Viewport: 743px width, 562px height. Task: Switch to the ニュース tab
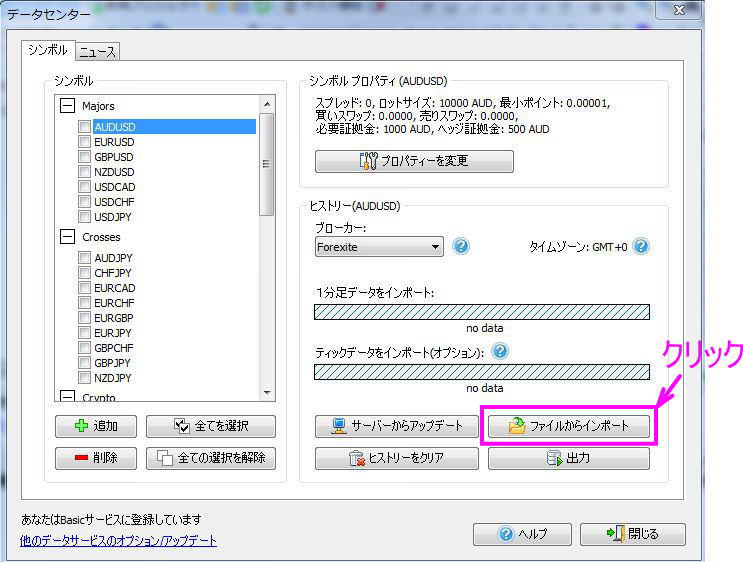[x=98, y=52]
